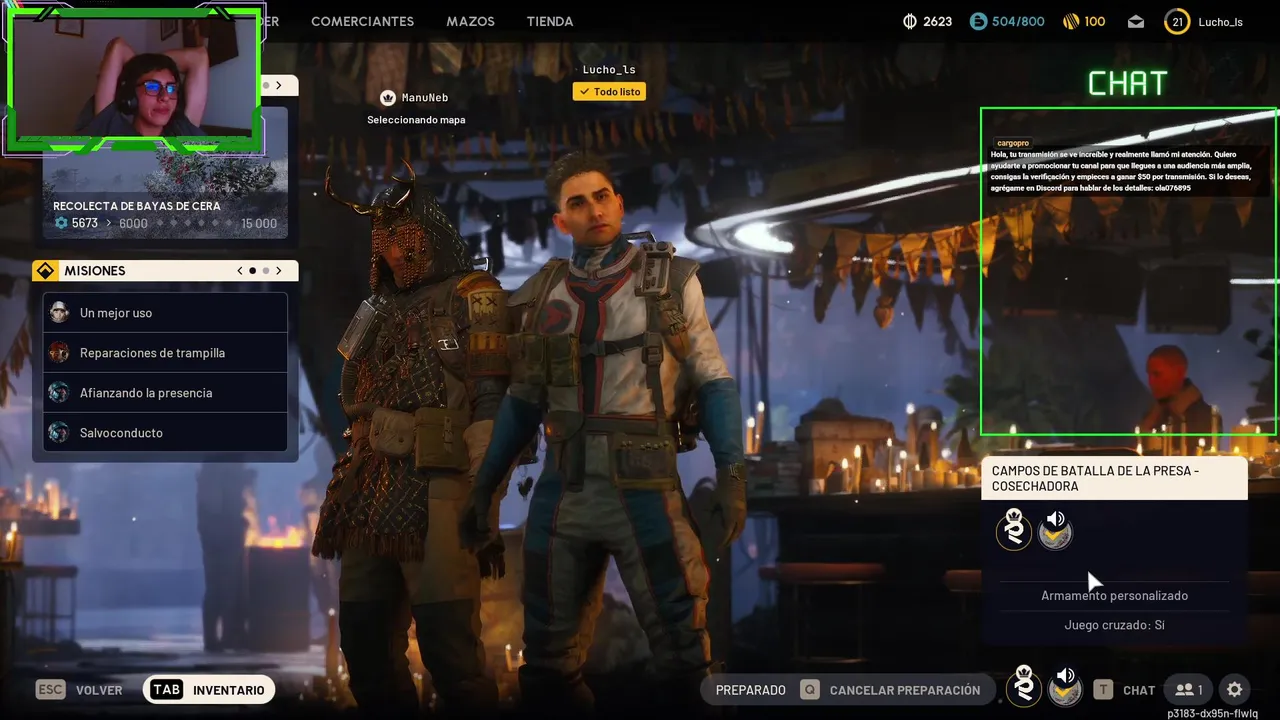
Task: Open CHAT from the bottom bar
Action: pos(1139,690)
